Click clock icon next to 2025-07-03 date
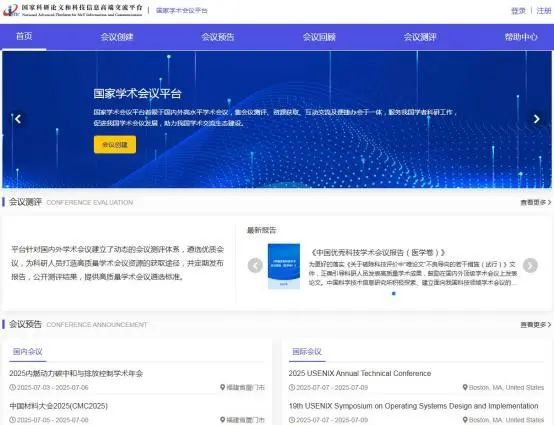The image size is (554, 425). 12,388
